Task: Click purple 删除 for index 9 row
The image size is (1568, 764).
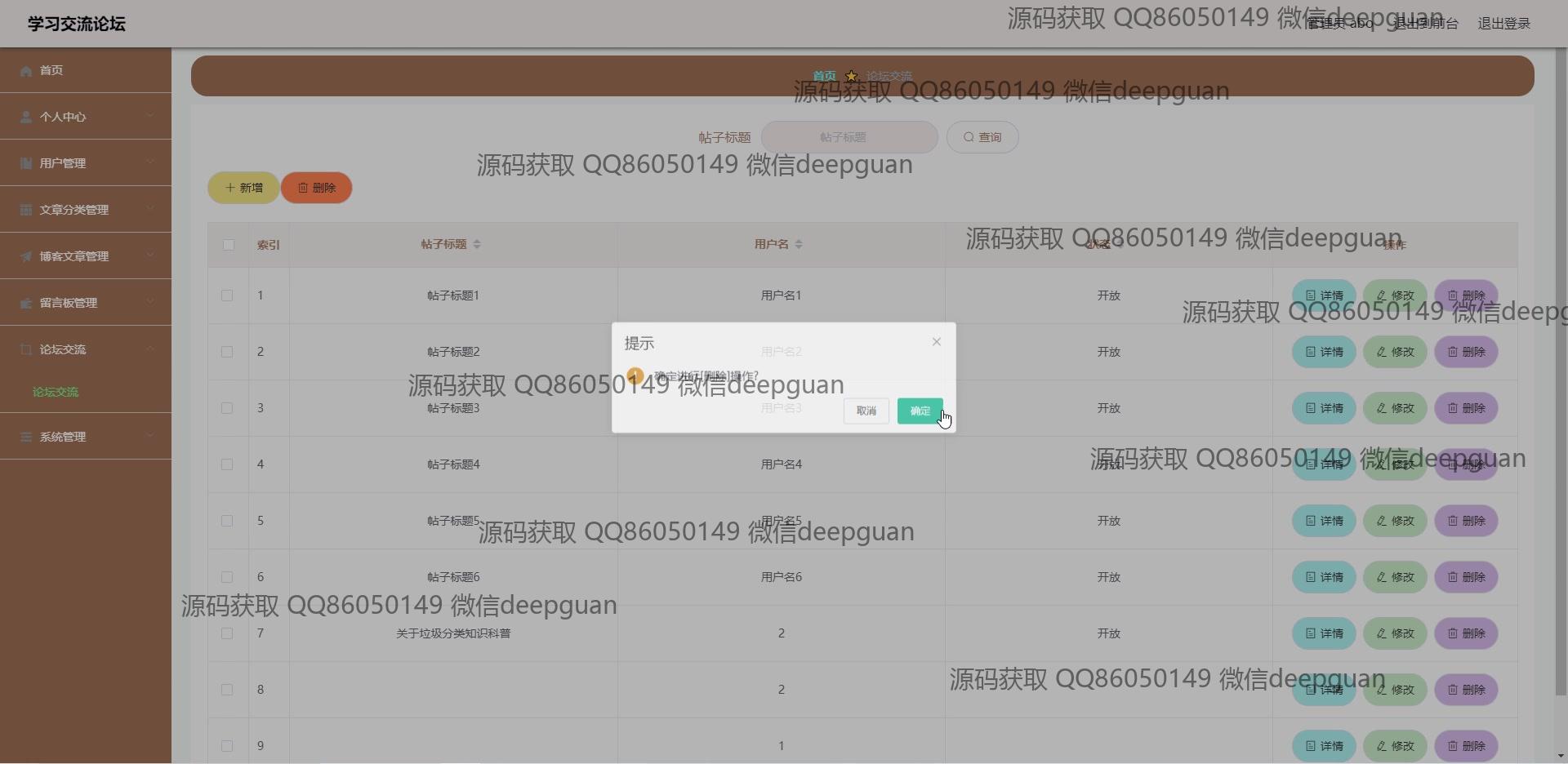Action: pyautogui.click(x=1466, y=746)
